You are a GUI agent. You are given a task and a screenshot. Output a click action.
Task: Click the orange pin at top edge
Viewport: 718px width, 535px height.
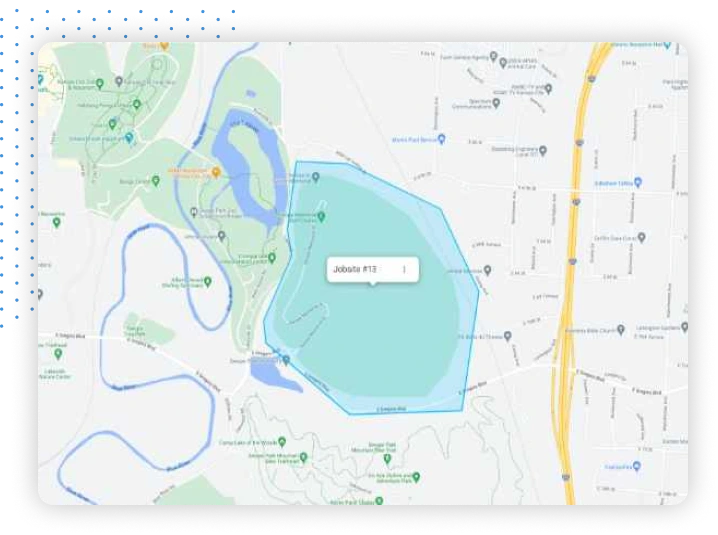(164, 45)
